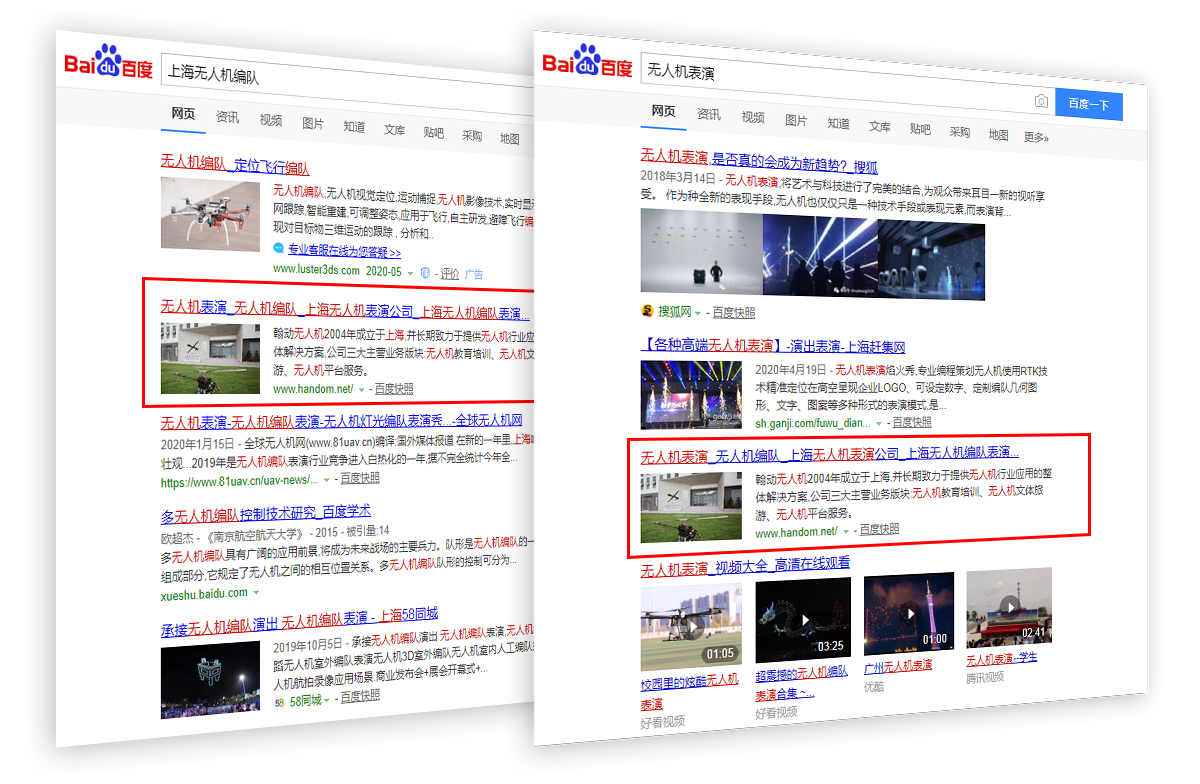Click shield icon beside www.luster3ds.com

pyautogui.click(x=425, y=272)
